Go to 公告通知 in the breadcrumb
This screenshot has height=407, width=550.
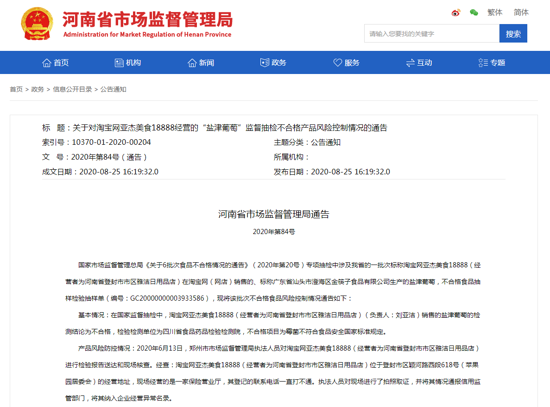pos(113,89)
